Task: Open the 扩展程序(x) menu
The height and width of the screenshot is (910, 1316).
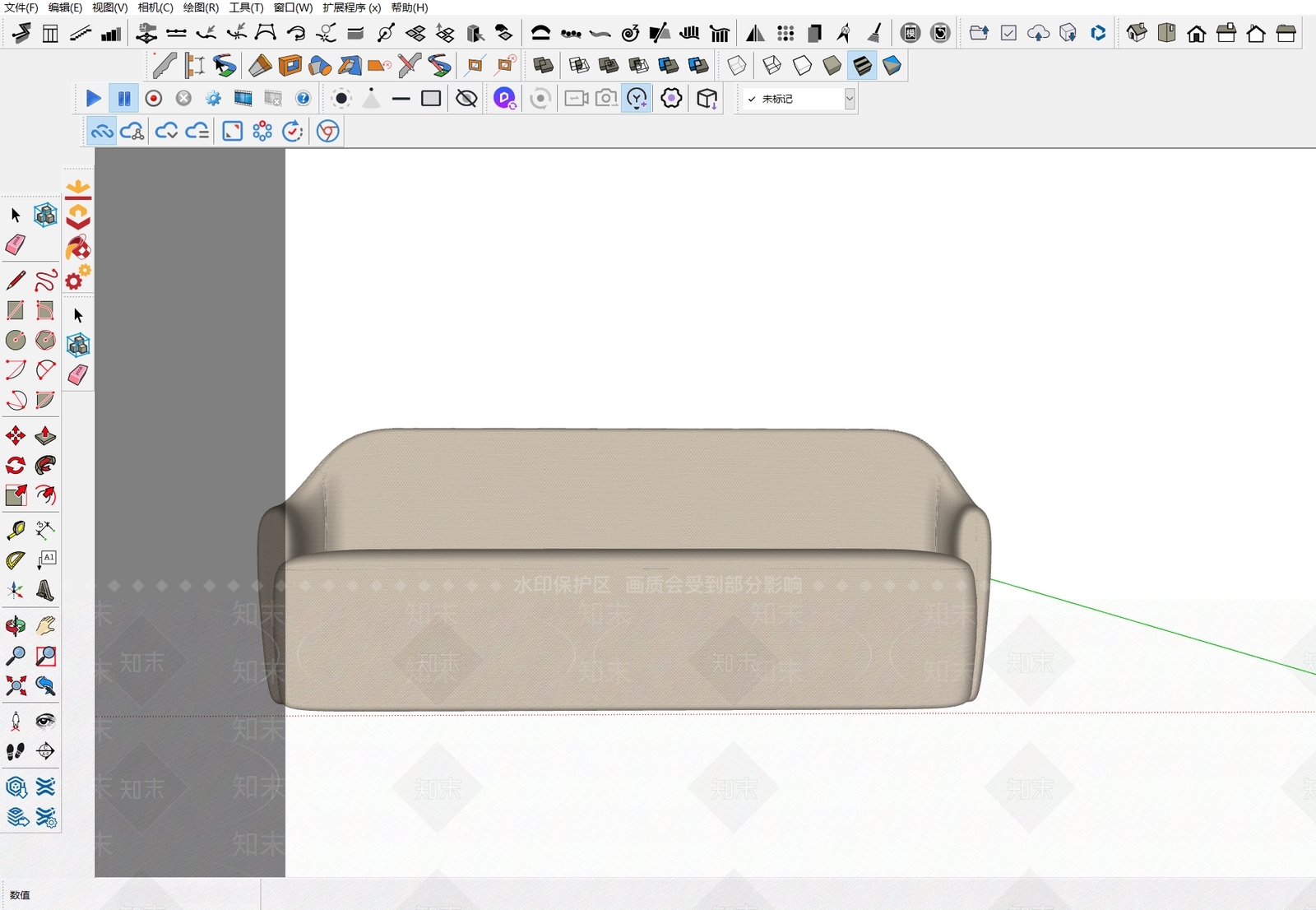Action: click(x=352, y=7)
